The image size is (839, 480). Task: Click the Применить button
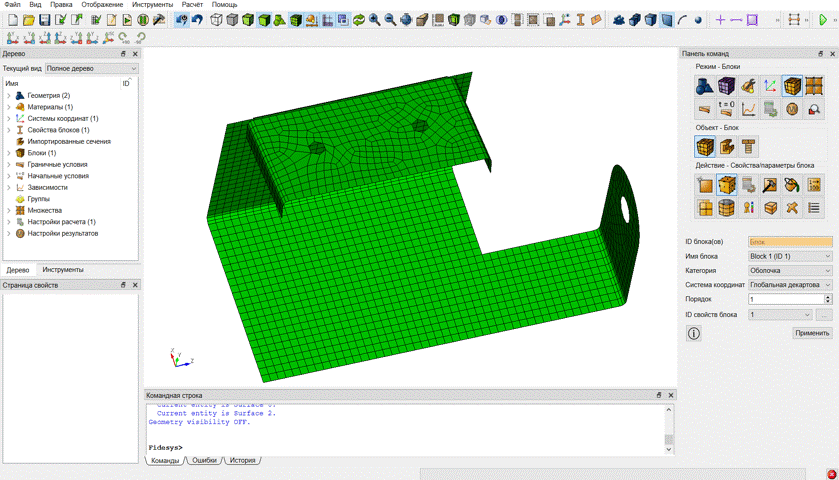pos(812,333)
